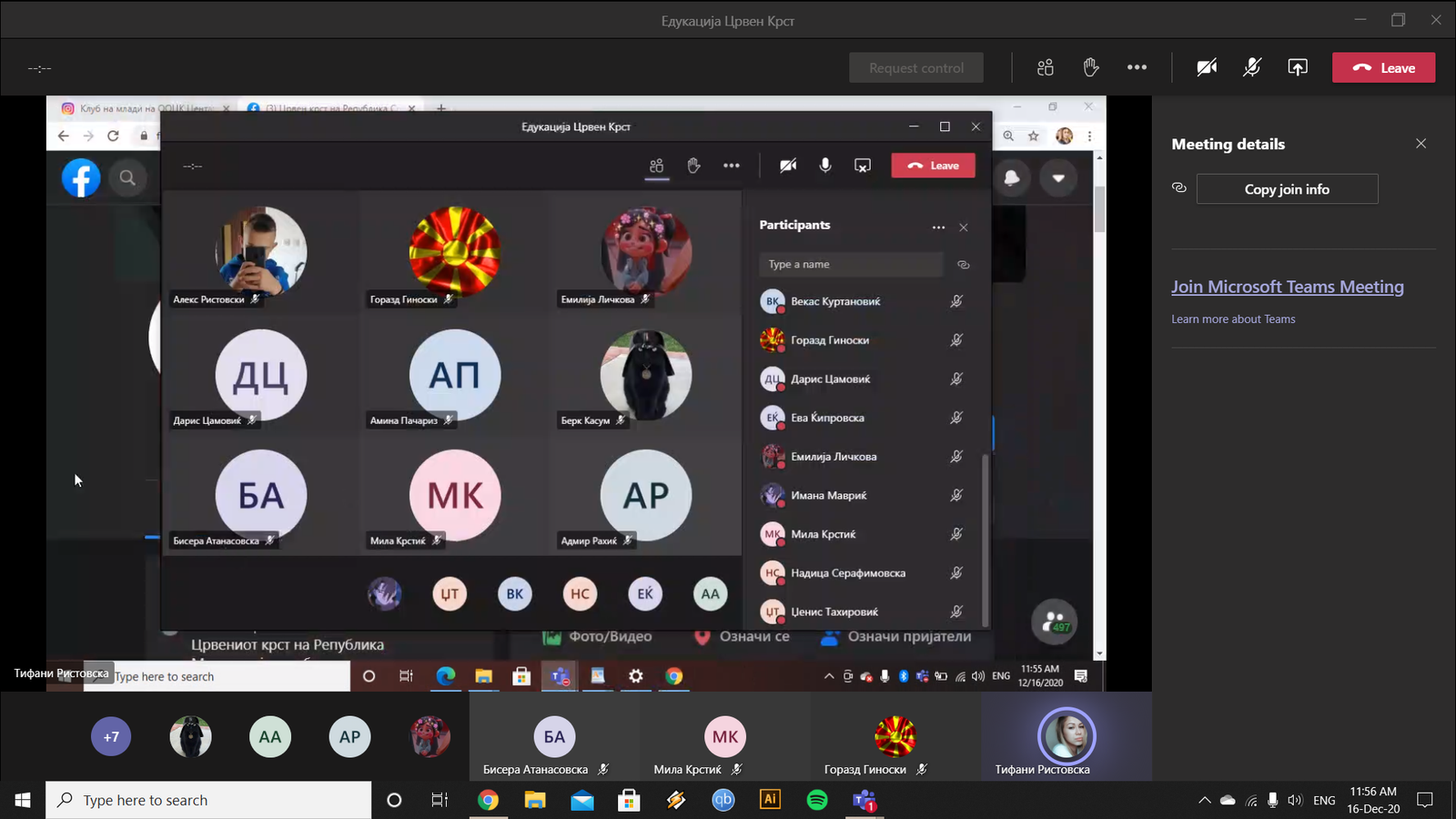Unmute the microphone in meeting toolbar
1456x819 pixels.
pyautogui.click(x=1252, y=67)
